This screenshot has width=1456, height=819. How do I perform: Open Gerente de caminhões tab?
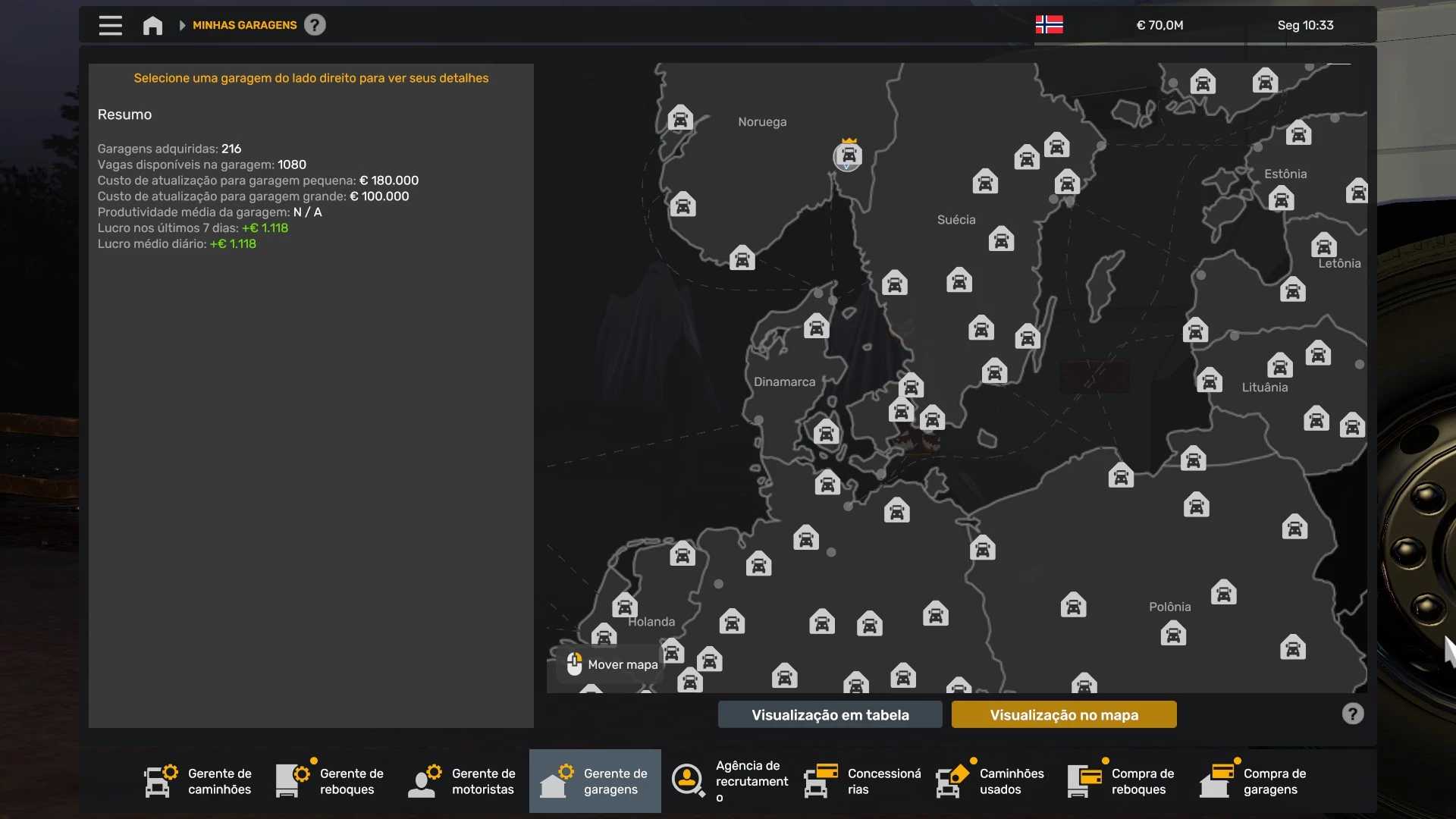click(199, 781)
